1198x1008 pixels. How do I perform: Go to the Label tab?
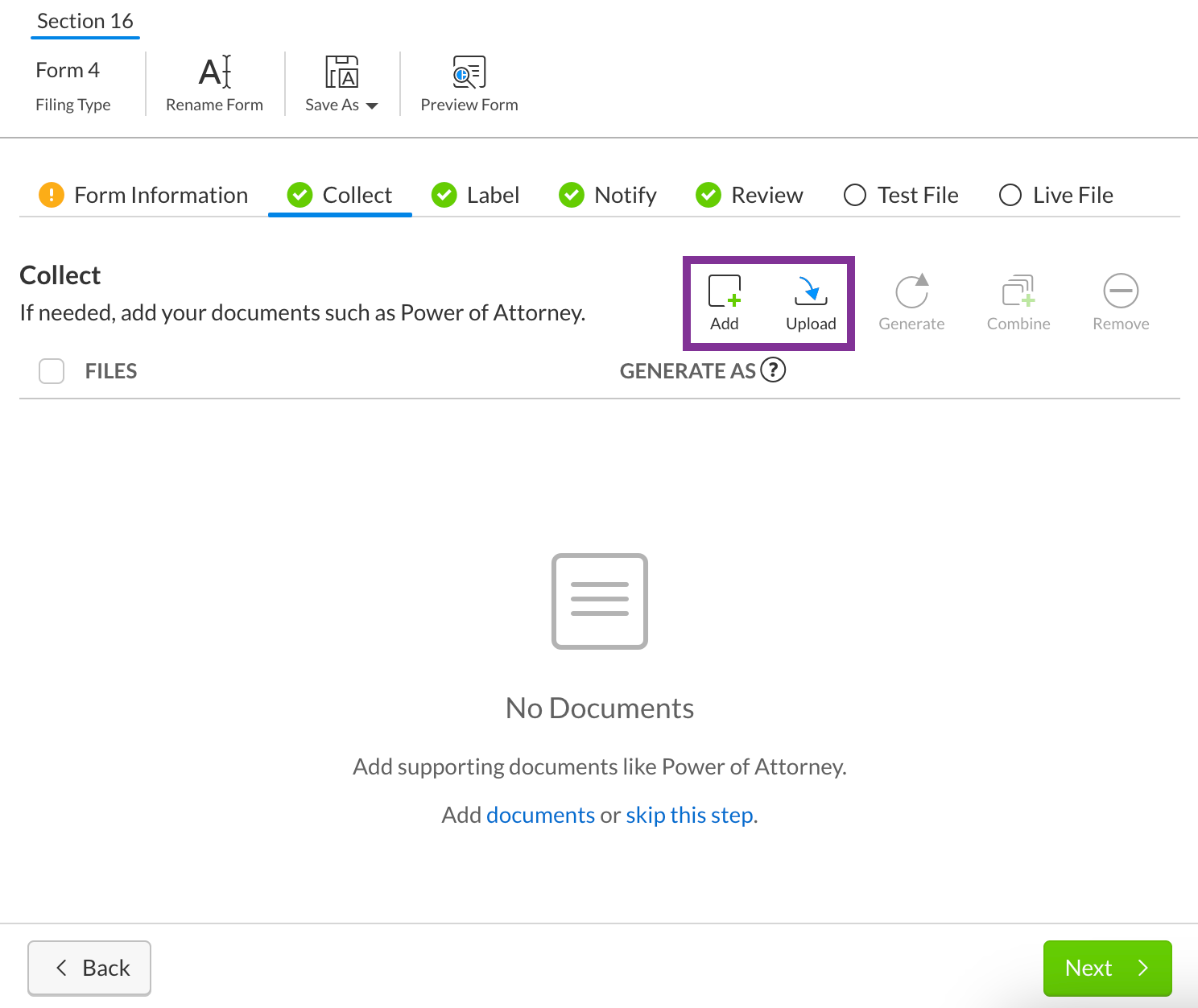pyautogui.click(x=475, y=196)
